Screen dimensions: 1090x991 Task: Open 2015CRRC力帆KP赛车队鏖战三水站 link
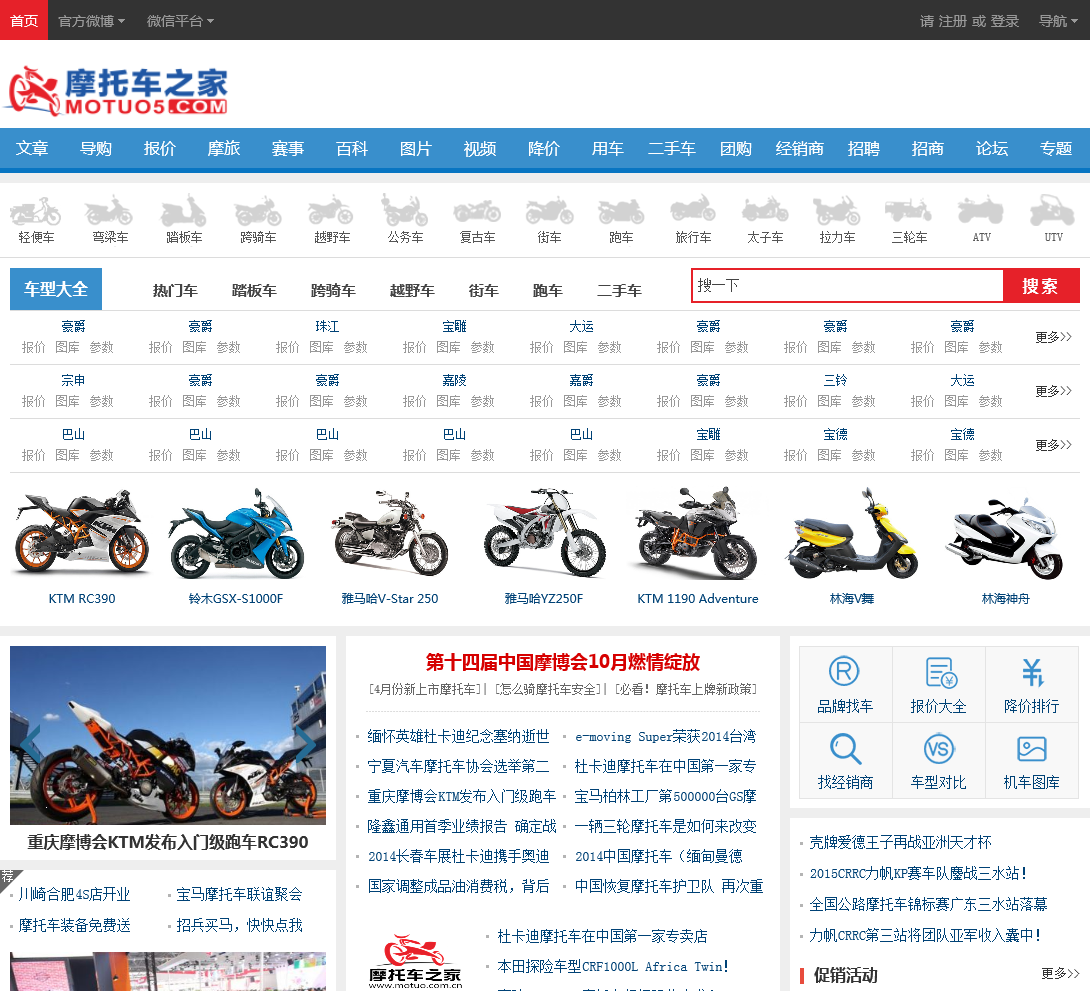click(x=918, y=874)
